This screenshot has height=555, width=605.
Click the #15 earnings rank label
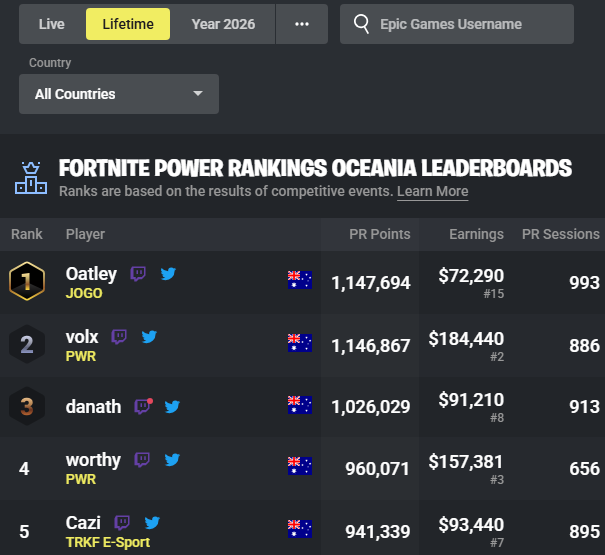(493, 294)
